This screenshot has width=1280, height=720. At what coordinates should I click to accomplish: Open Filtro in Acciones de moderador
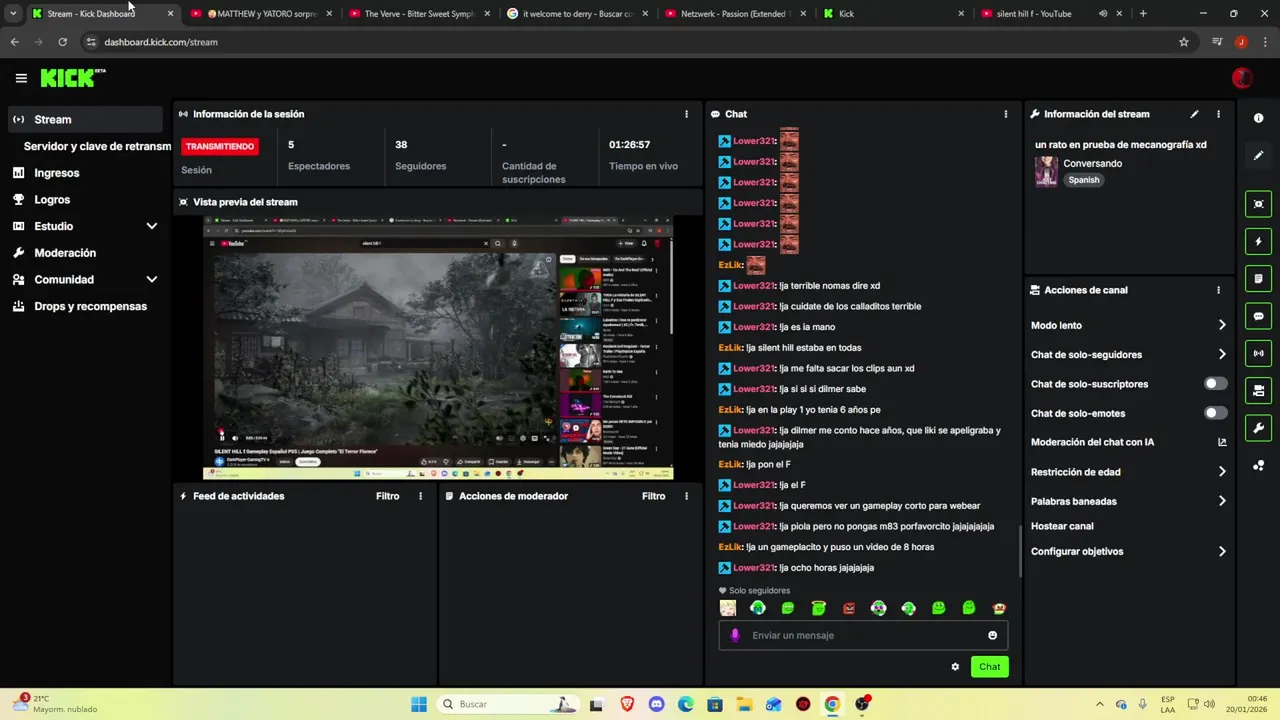(x=653, y=496)
